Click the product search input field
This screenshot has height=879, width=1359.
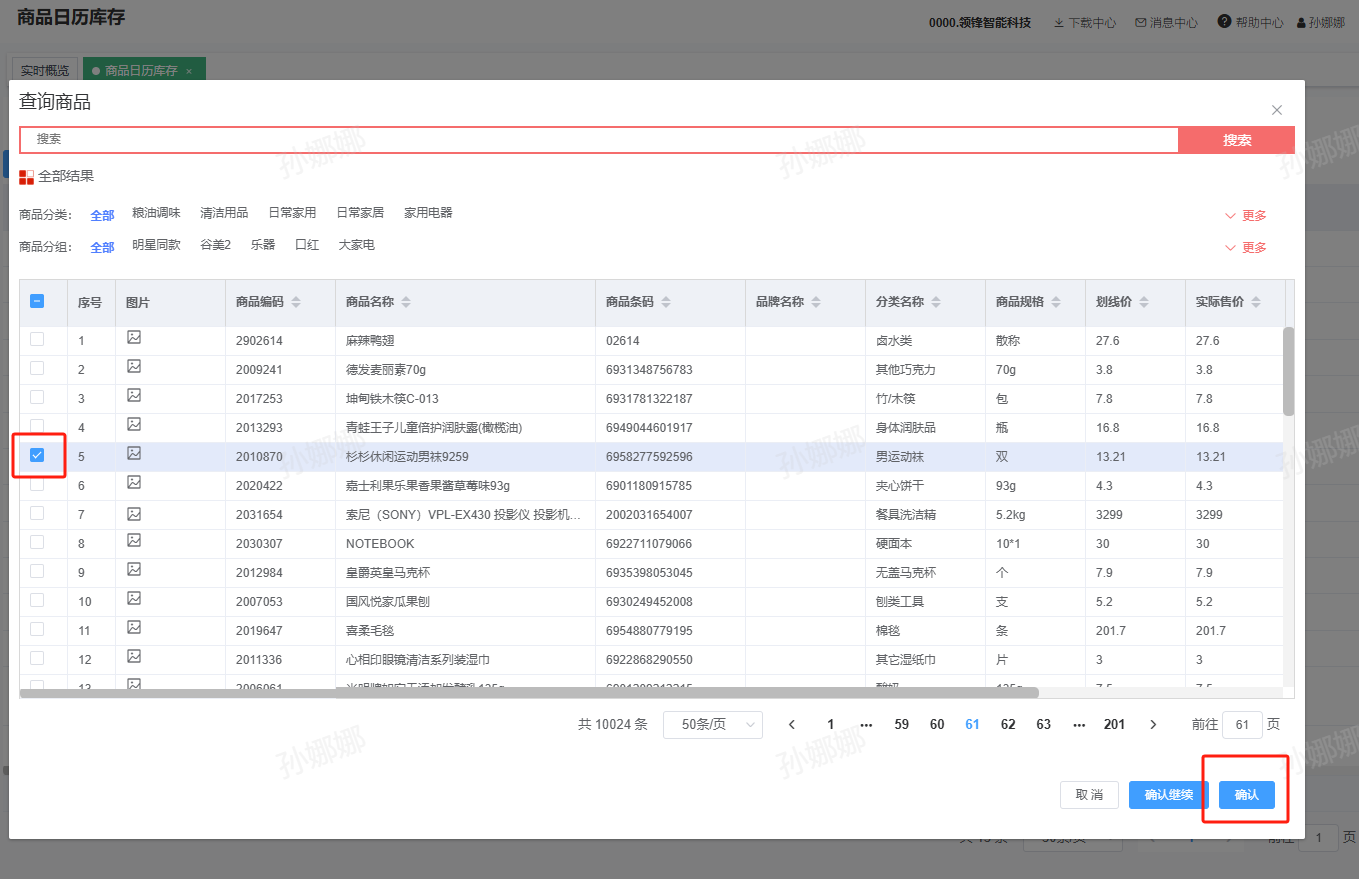coord(598,140)
